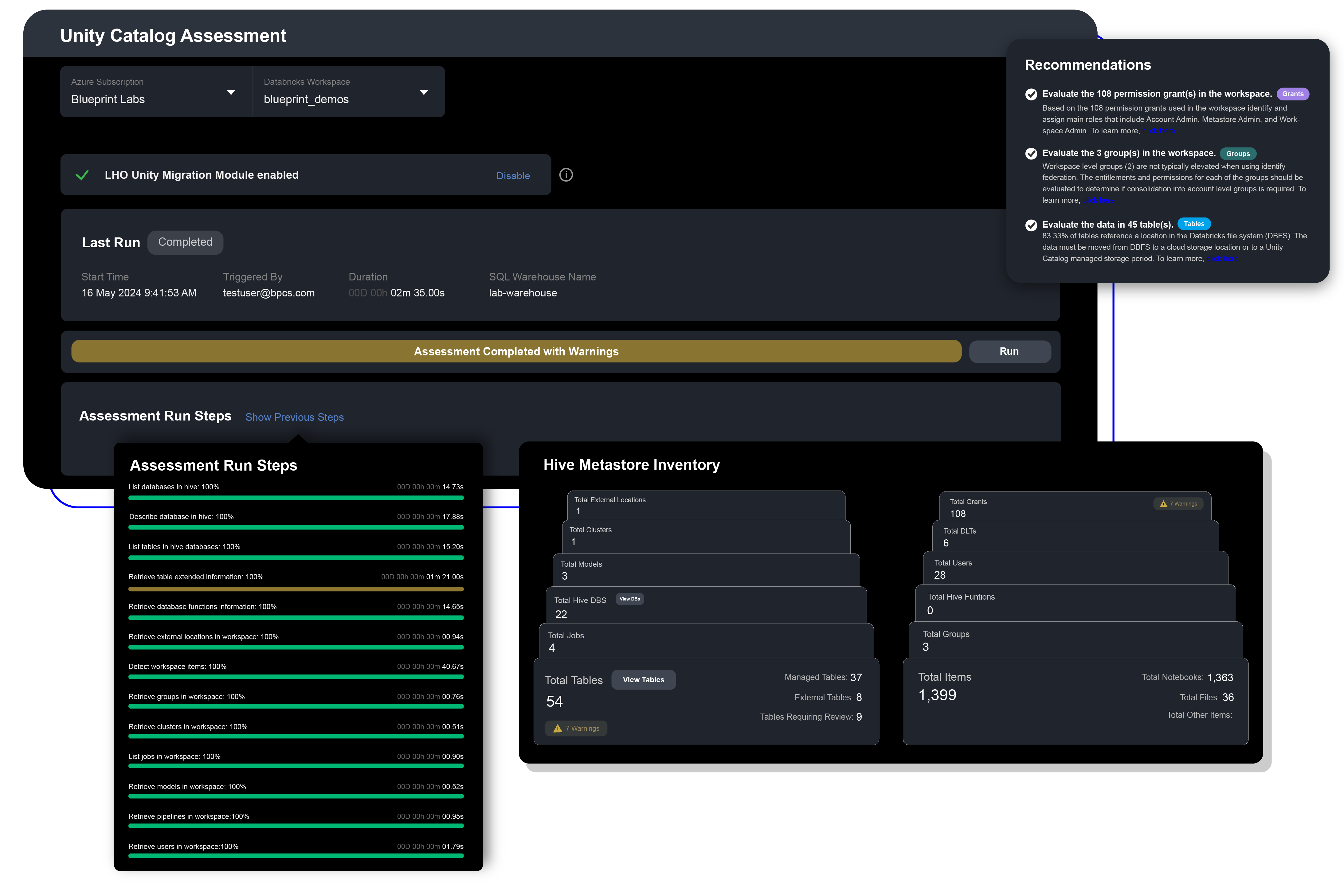The image size is (1344, 896).
Task: Click the Total DLTs card
Action: (x=1076, y=536)
